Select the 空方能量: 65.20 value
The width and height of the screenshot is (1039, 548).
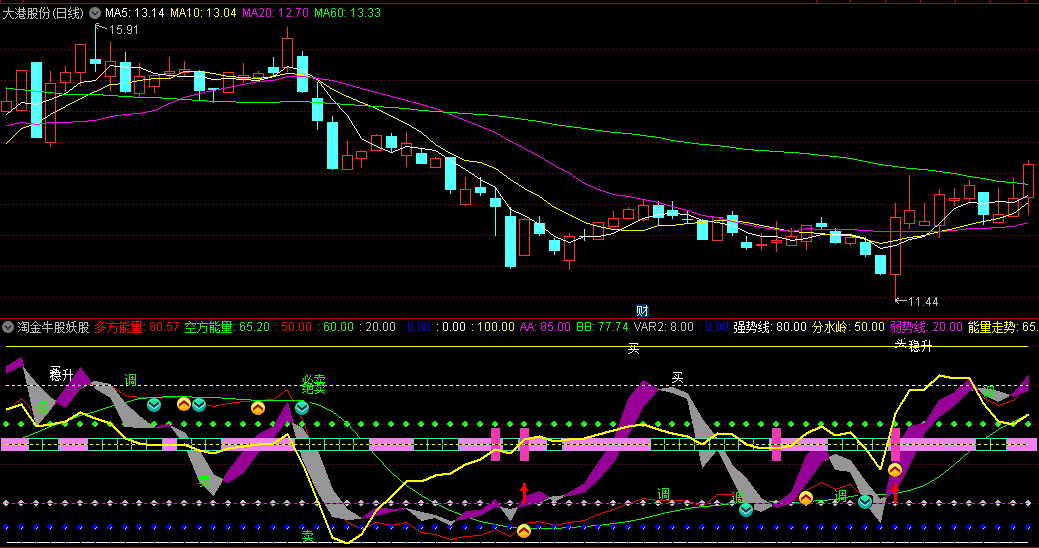[x=227, y=327]
